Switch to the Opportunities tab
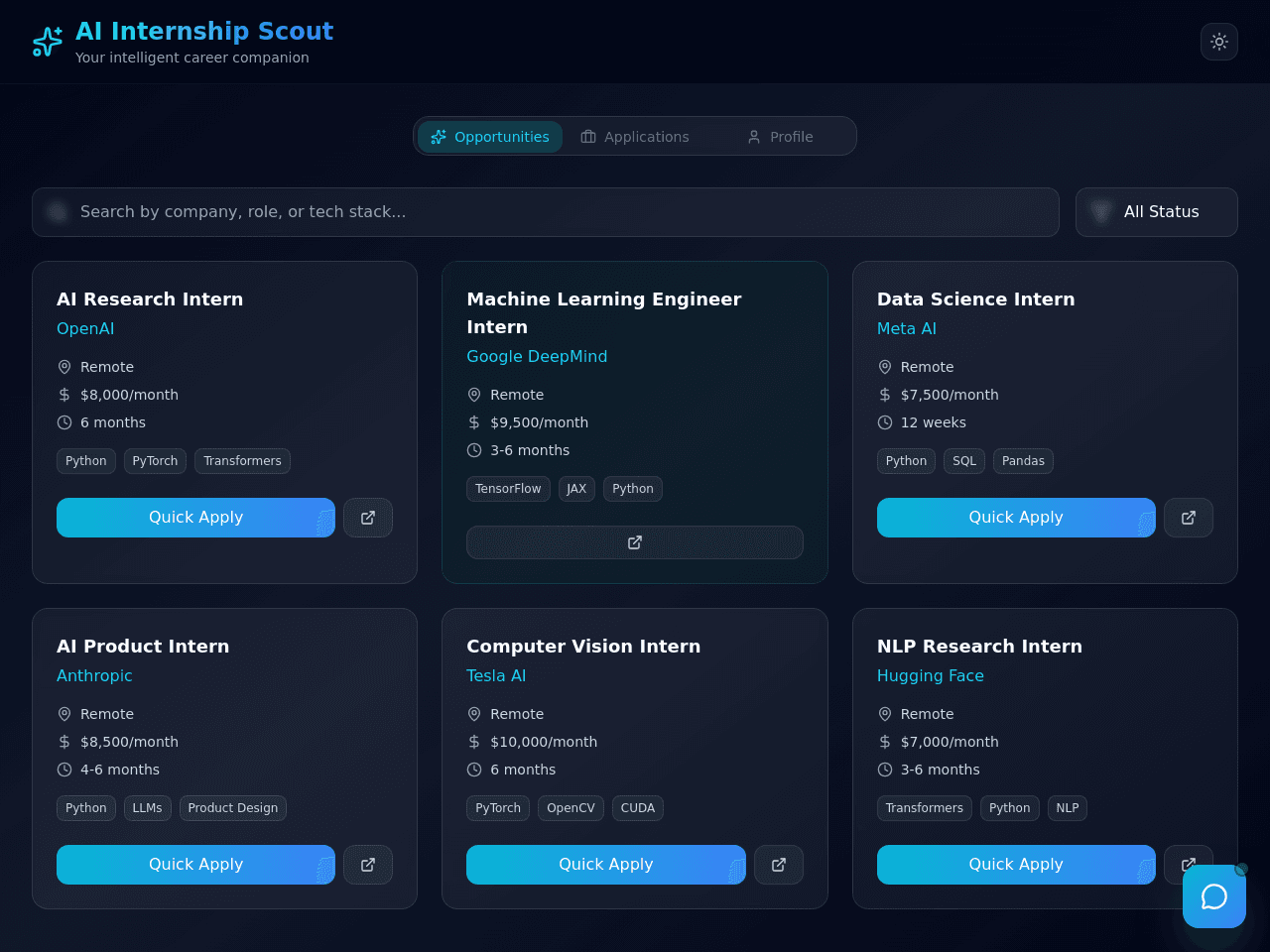Screen dimensions: 1270x952 [490, 137]
